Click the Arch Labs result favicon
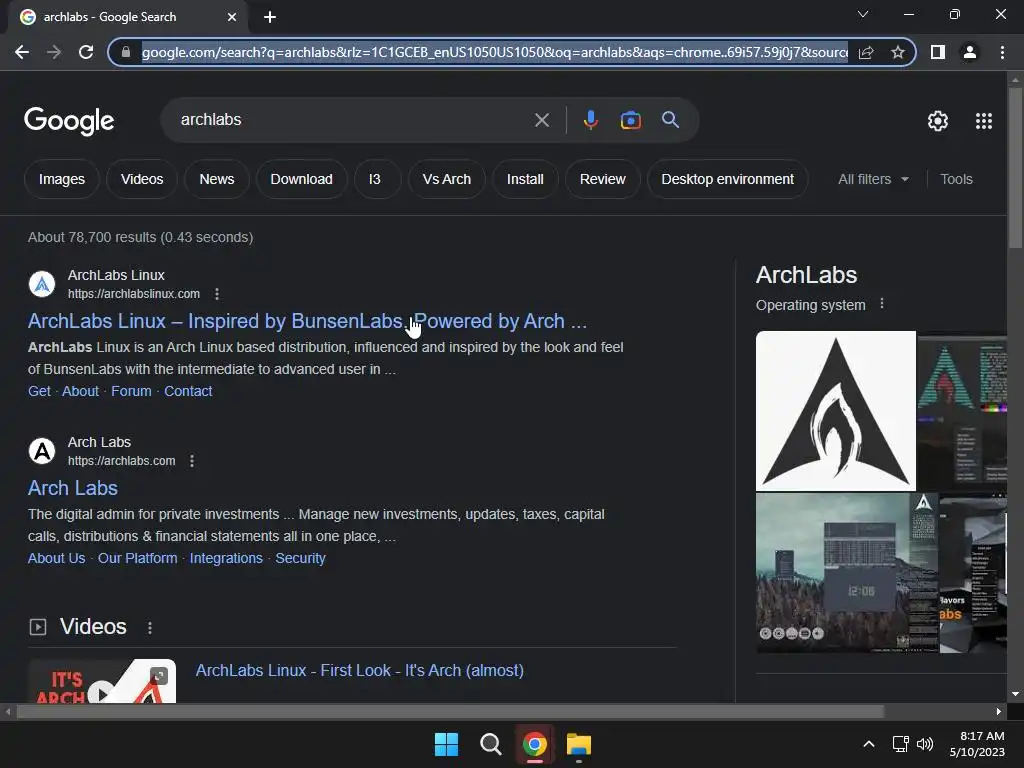 click(x=42, y=451)
